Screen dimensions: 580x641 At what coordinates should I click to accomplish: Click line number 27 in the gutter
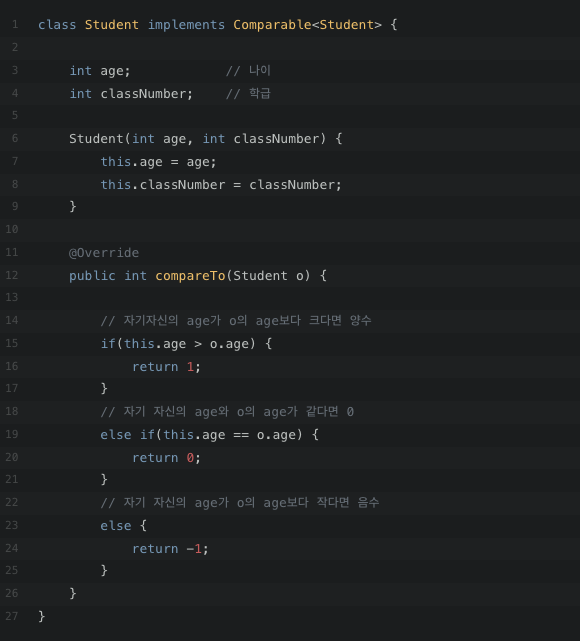(x=12, y=616)
